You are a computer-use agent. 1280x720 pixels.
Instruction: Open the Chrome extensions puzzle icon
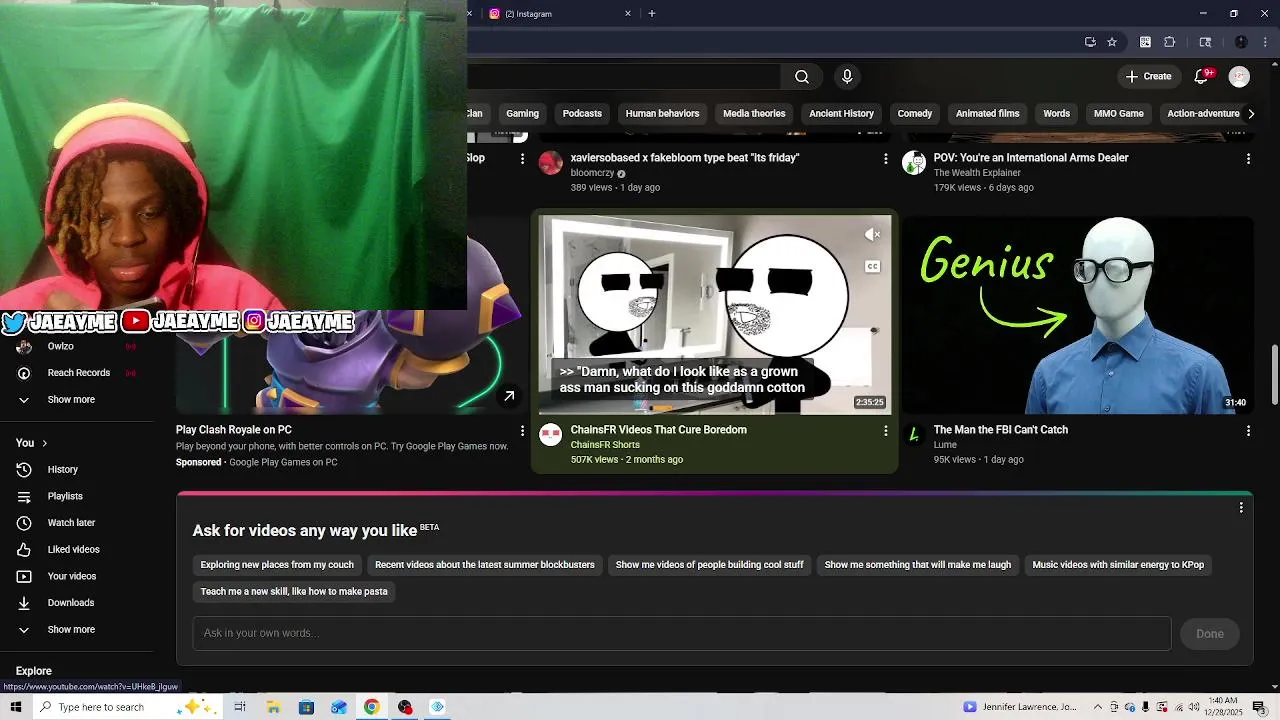pyautogui.click(x=1170, y=42)
